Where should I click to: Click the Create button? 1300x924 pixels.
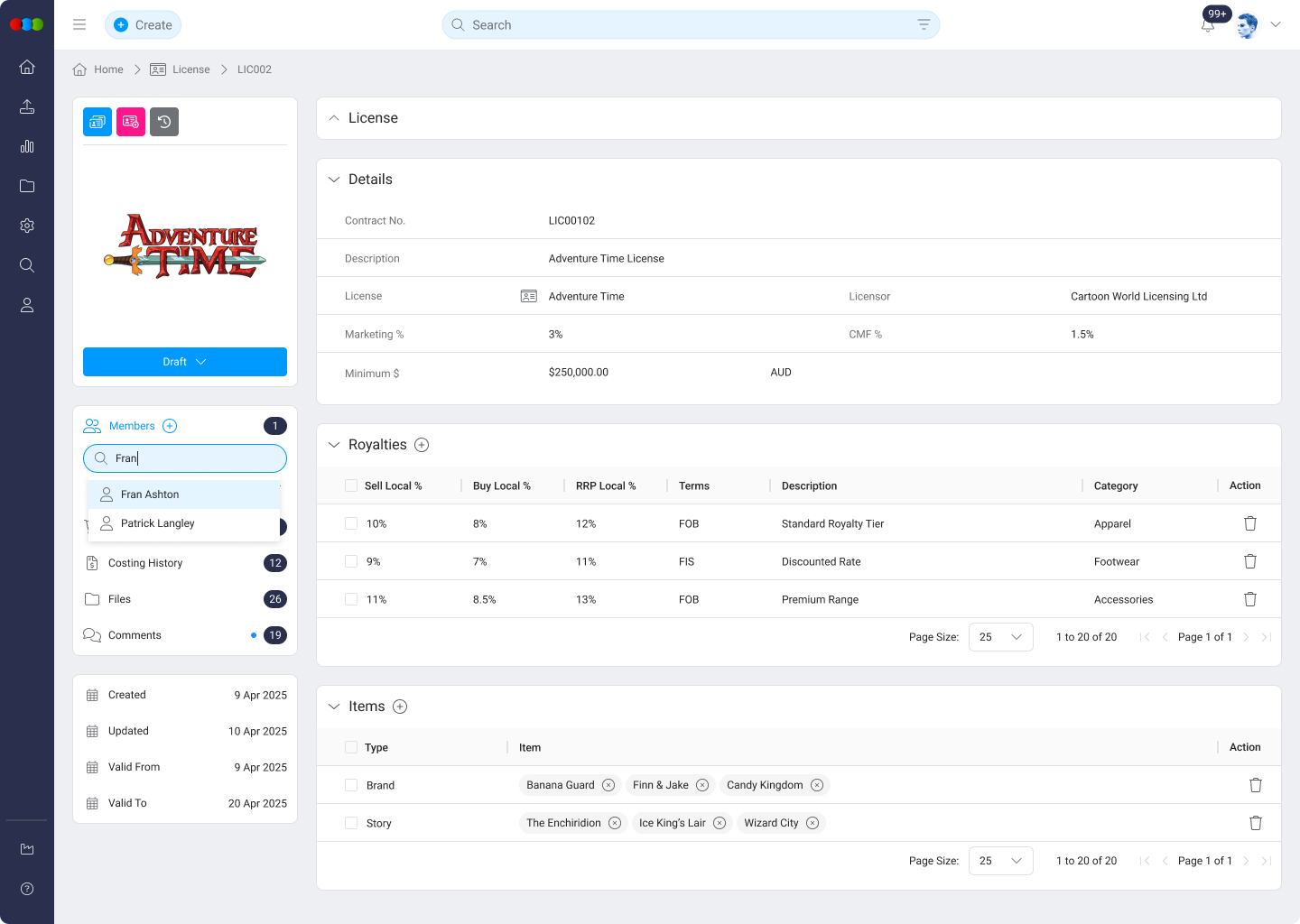pyautogui.click(x=144, y=25)
